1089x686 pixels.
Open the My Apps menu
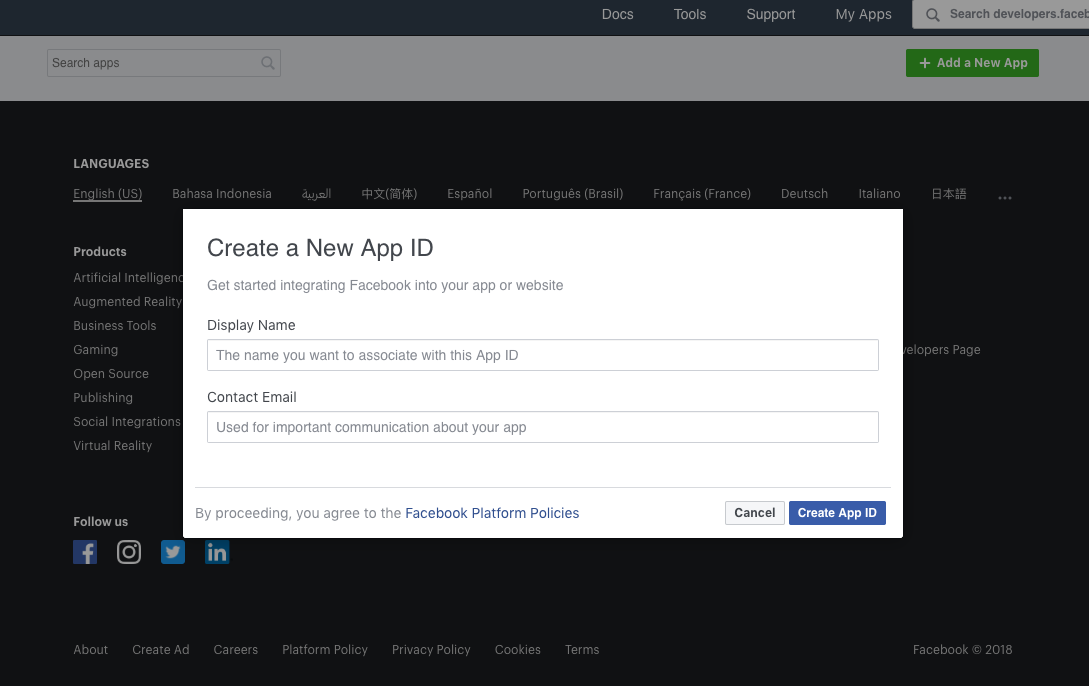[x=863, y=14]
